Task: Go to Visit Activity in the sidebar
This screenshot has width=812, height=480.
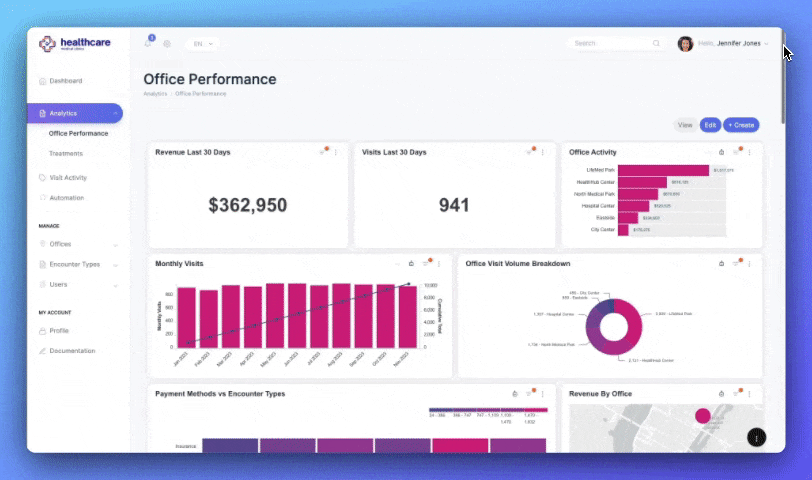Action: pos(68,177)
